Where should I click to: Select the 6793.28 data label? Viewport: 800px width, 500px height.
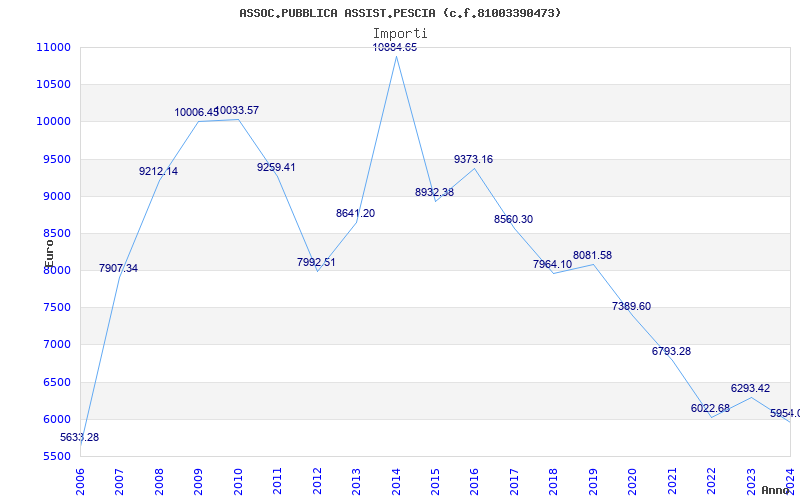tap(671, 352)
